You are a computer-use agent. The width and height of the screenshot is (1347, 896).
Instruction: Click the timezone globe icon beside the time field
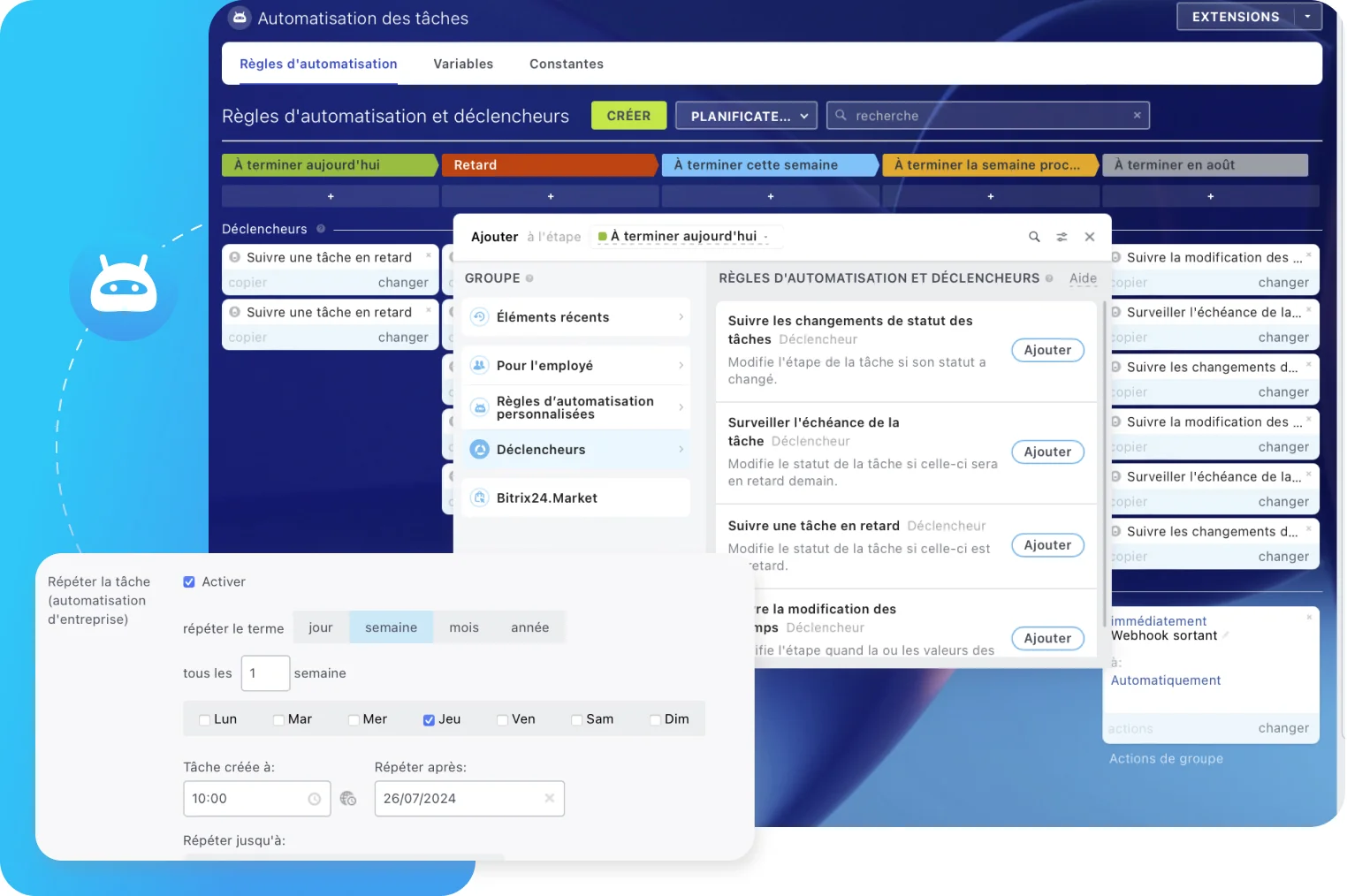348,798
